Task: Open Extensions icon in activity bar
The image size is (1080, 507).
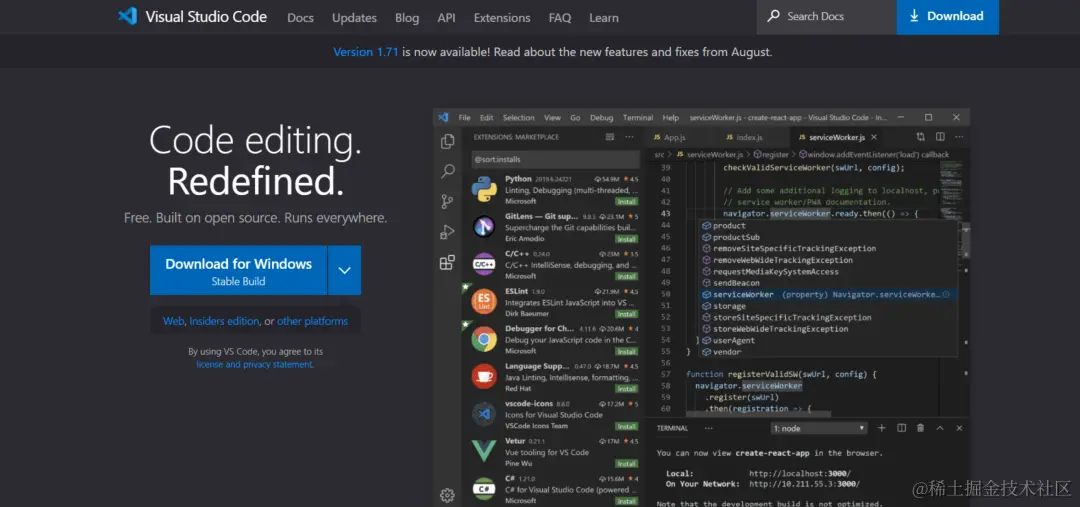Action: (448, 262)
